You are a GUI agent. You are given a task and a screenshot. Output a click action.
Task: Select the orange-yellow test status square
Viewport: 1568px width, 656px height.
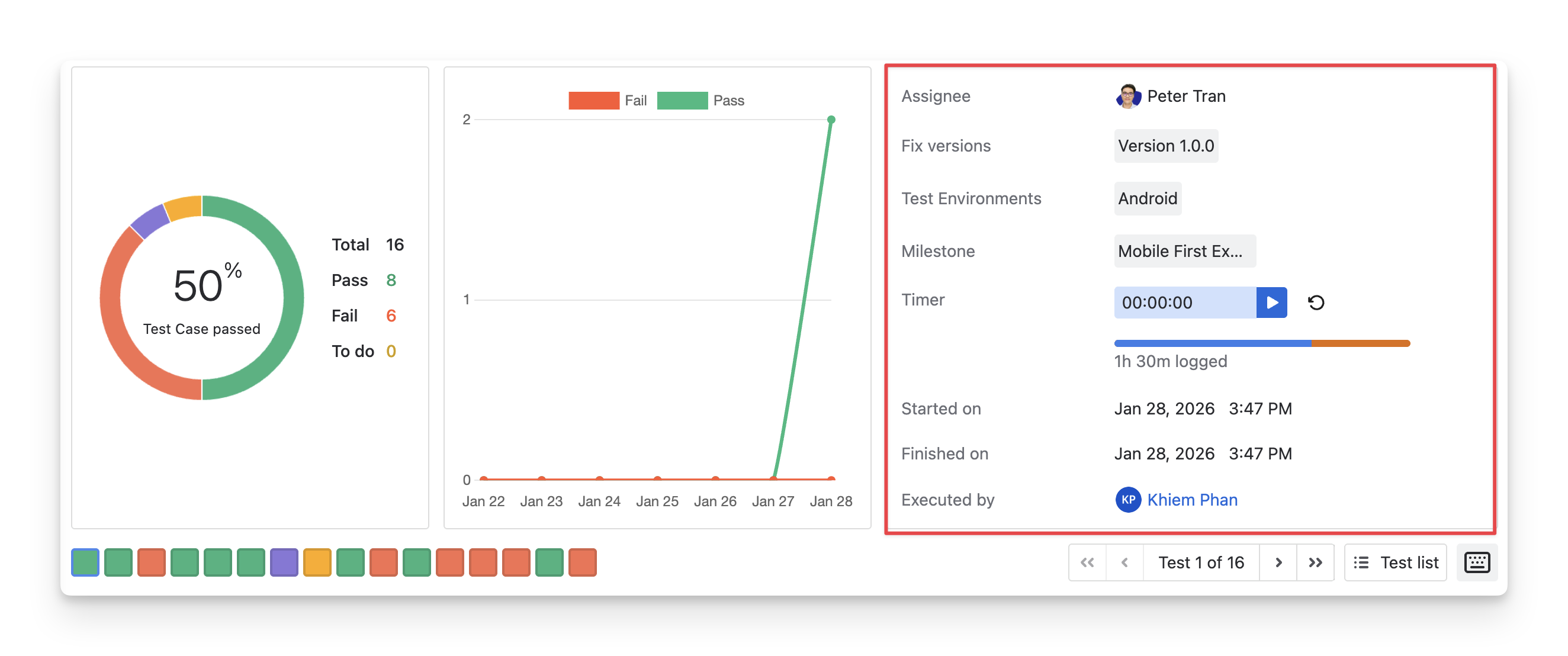pos(317,562)
